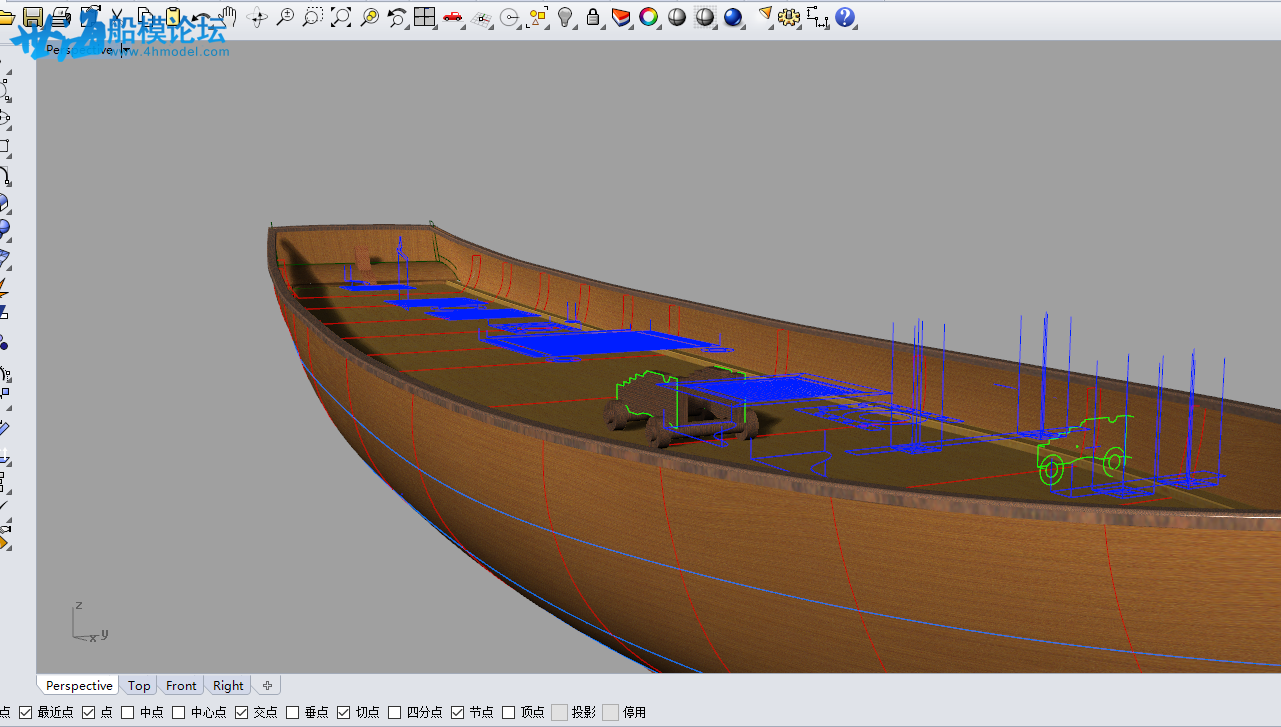Screen dimensions: 1281x727
Task: Toggle the 节点 snap checkbox
Action: click(x=458, y=712)
